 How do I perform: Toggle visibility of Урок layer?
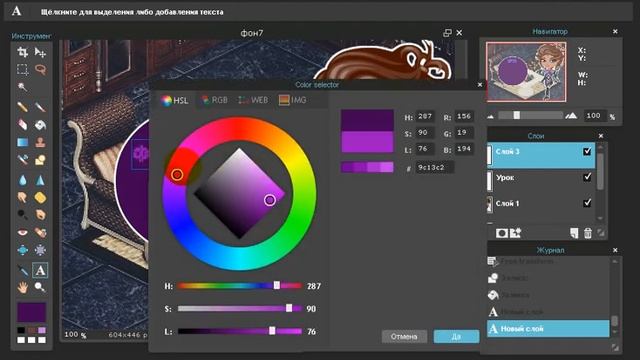click(x=587, y=177)
